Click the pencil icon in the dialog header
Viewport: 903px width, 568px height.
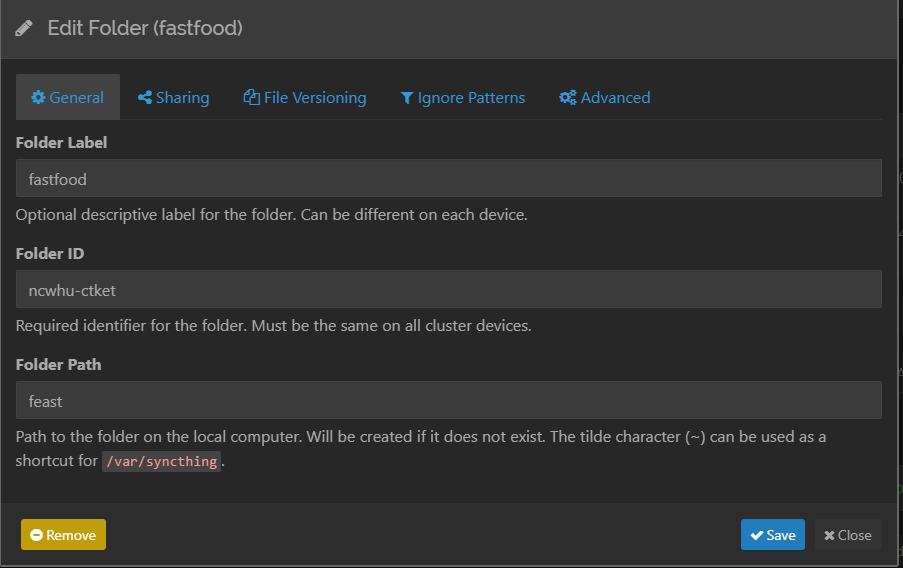[24, 28]
